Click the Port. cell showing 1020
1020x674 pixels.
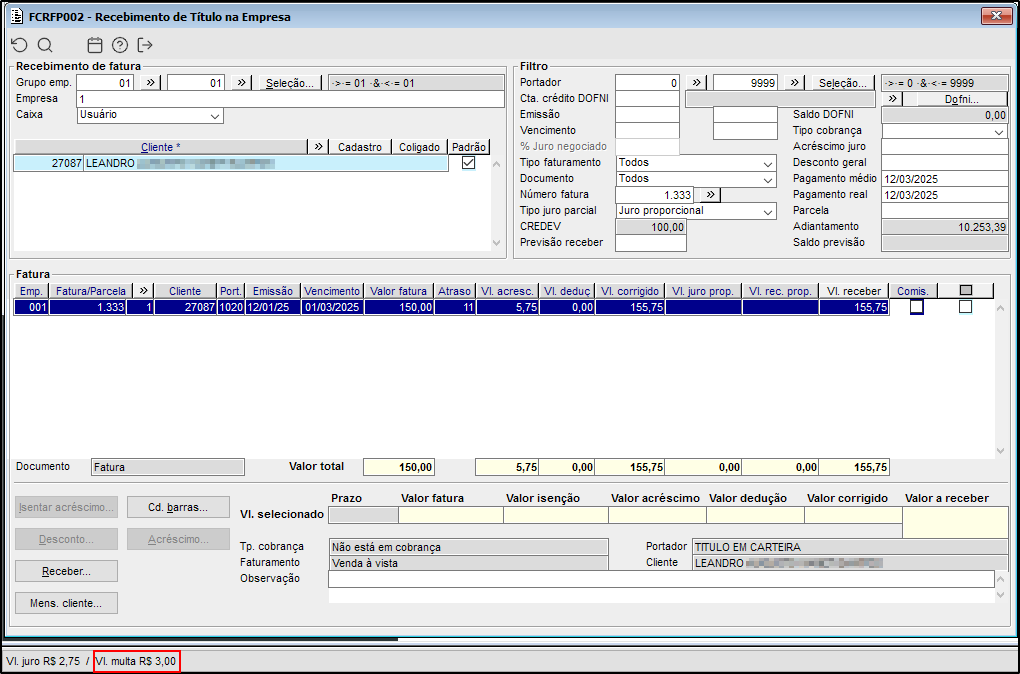[x=231, y=307]
